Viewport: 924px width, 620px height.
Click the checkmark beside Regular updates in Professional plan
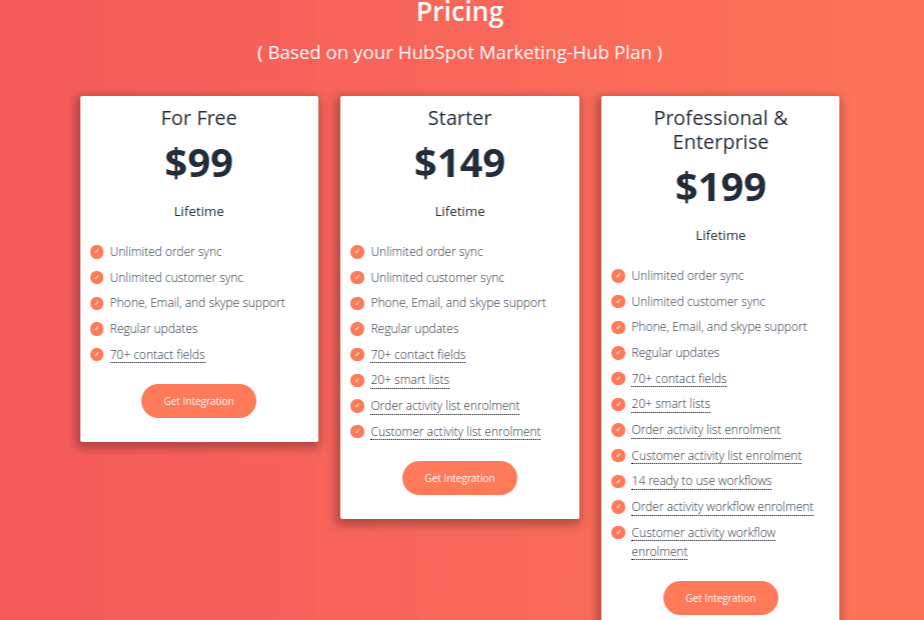[x=618, y=353]
